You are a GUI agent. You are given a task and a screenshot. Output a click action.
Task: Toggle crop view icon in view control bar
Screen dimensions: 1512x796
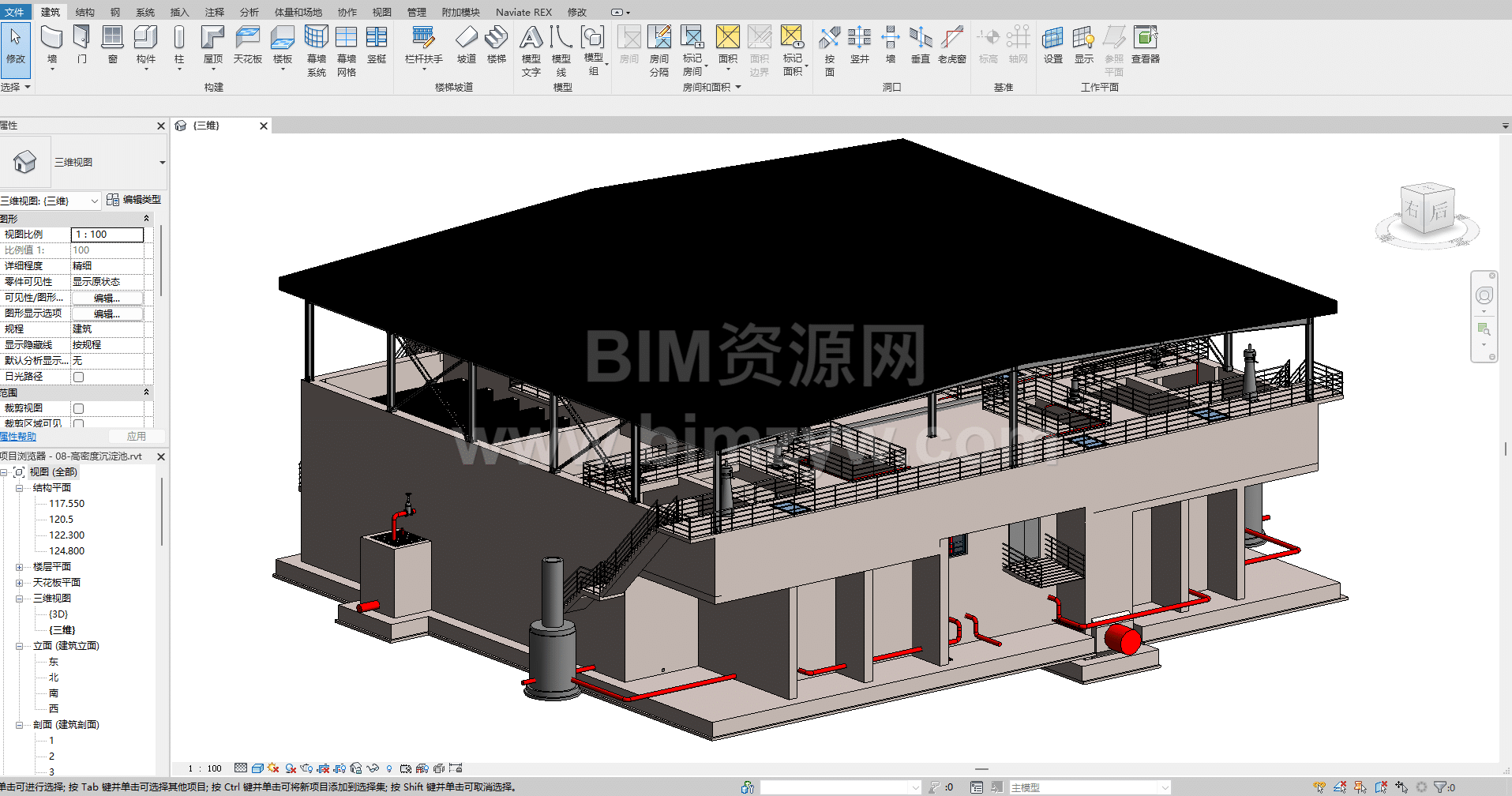coord(323,768)
